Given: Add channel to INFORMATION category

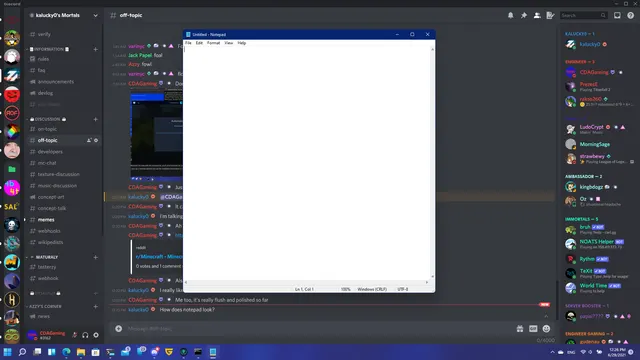Looking at the screenshot, I should pos(96,49).
